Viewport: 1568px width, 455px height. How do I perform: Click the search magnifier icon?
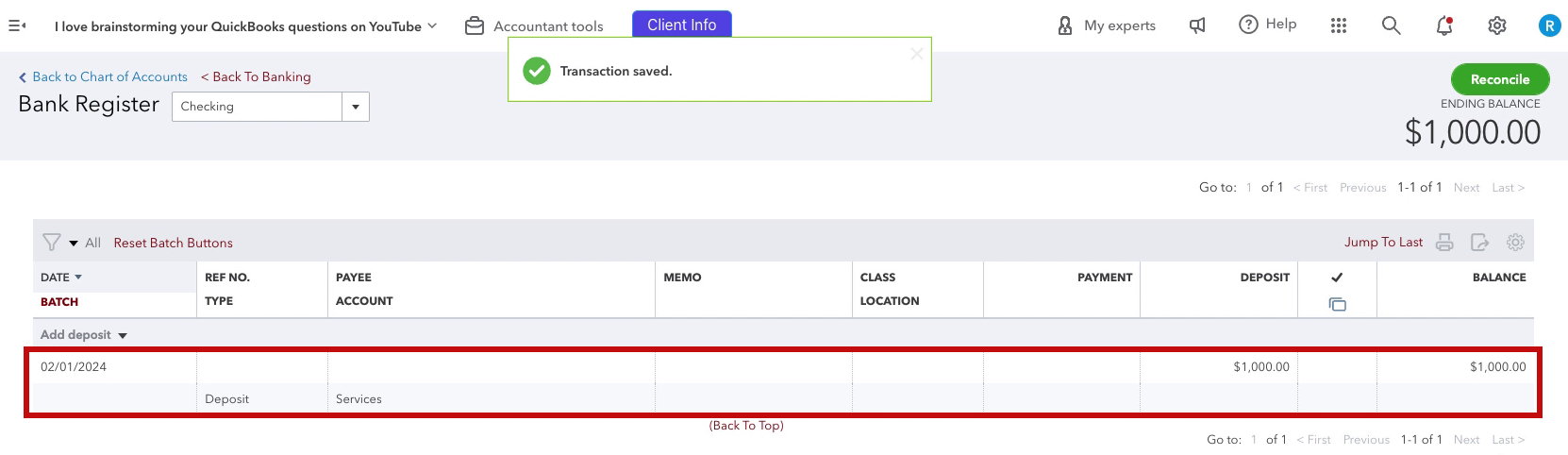(1392, 25)
